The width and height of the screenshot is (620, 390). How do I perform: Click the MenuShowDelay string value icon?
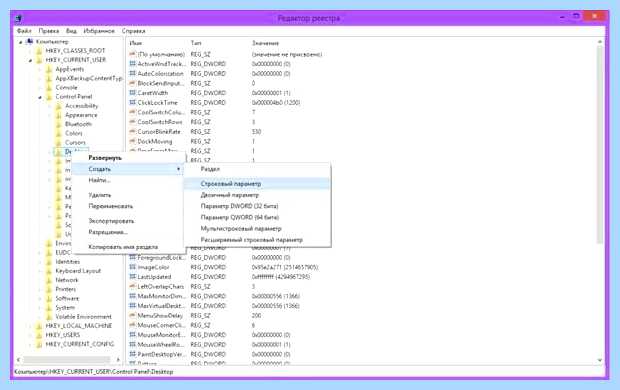click(132, 316)
